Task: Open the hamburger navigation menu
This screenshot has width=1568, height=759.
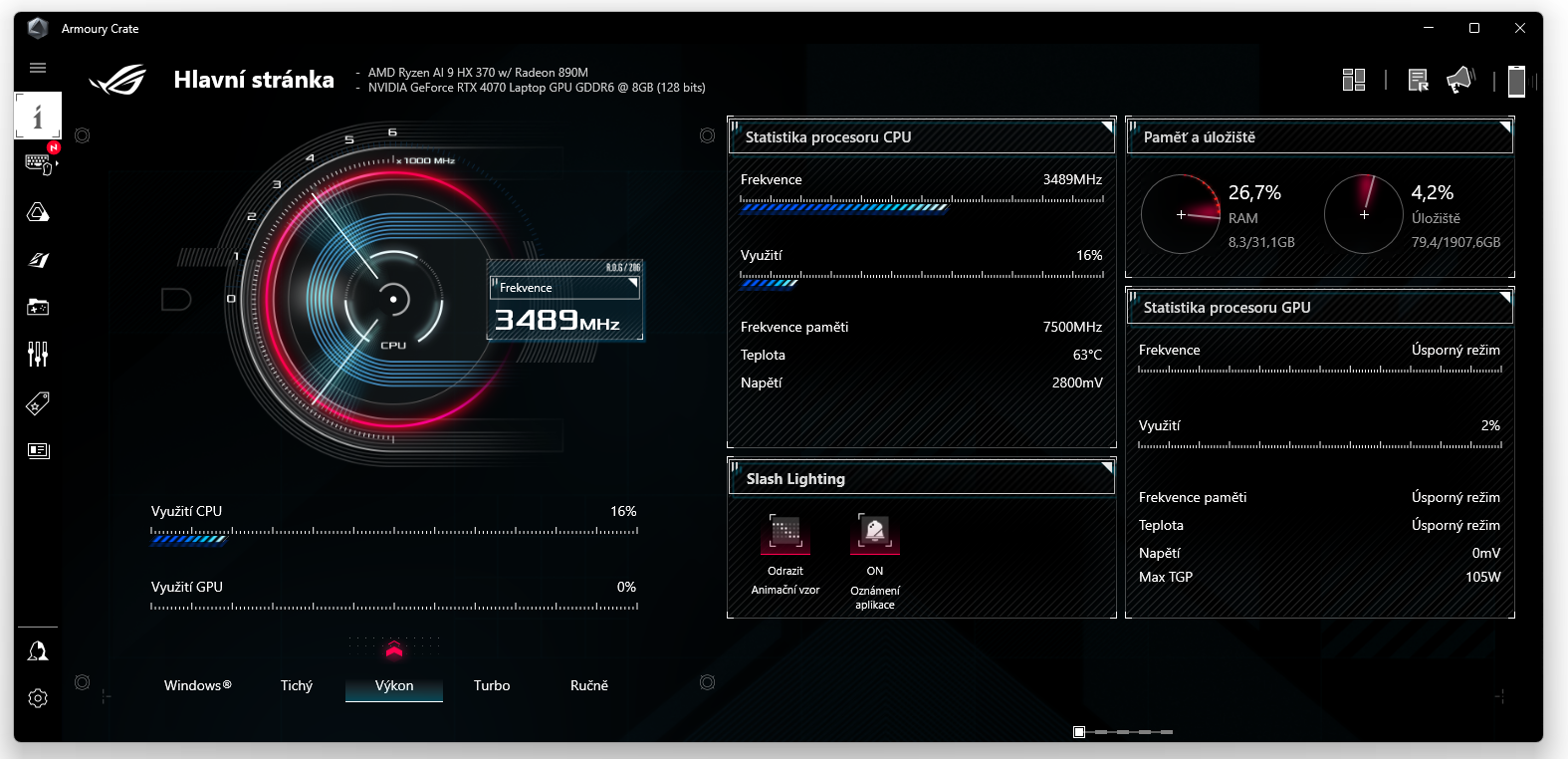Action: (x=38, y=68)
